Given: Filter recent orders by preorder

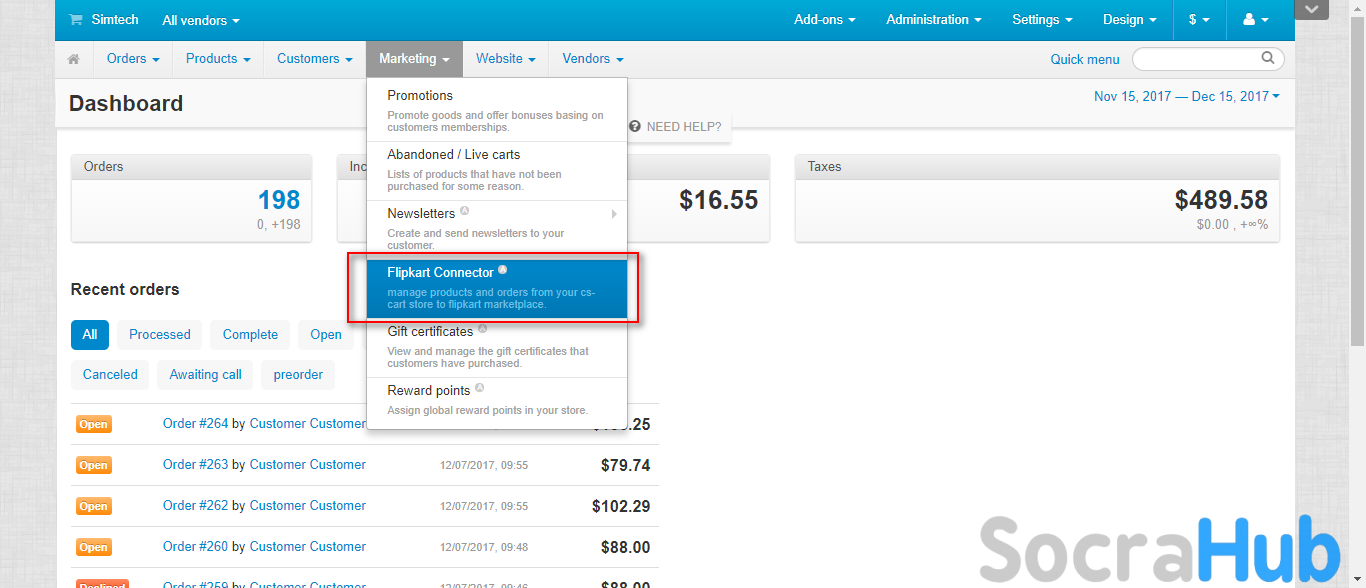Looking at the screenshot, I should (x=298, y=374).
